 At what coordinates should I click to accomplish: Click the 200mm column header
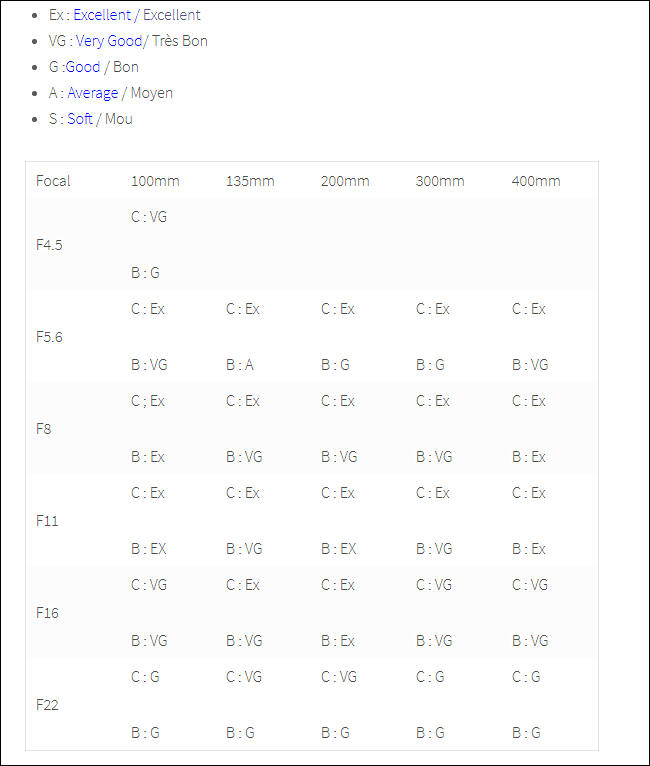point(345,181)
